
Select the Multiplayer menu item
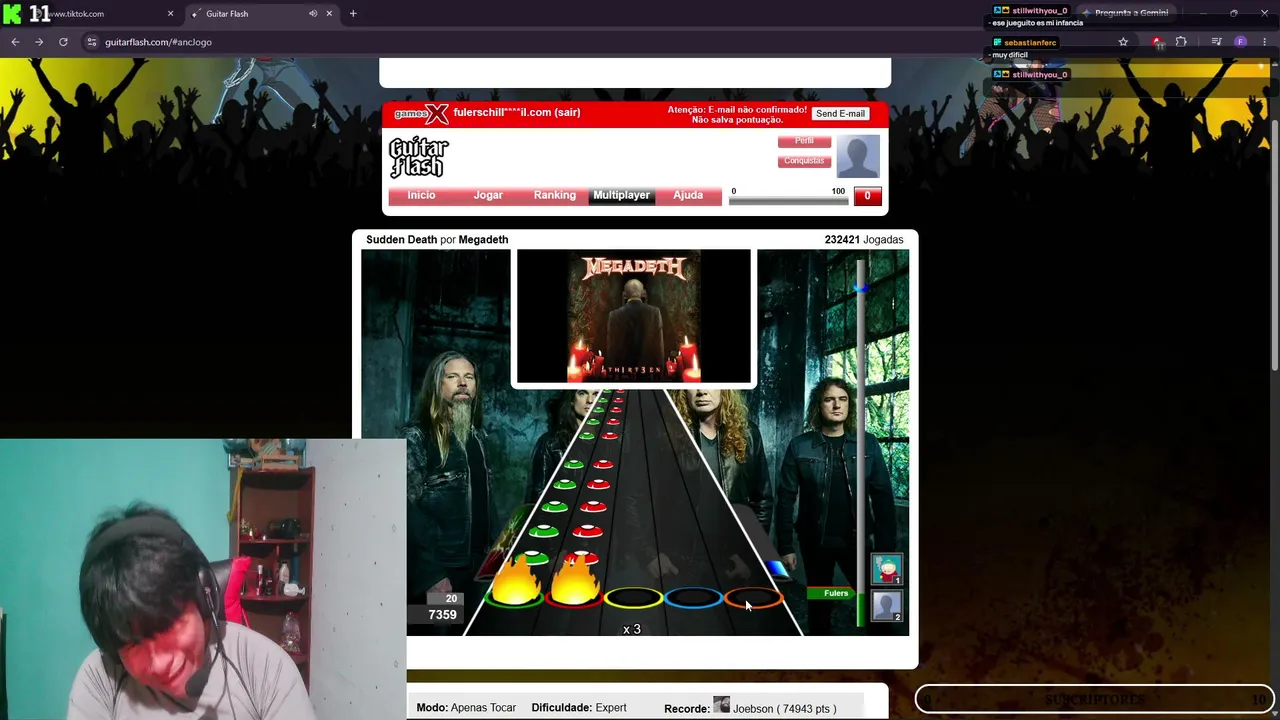tap(621, 195)
